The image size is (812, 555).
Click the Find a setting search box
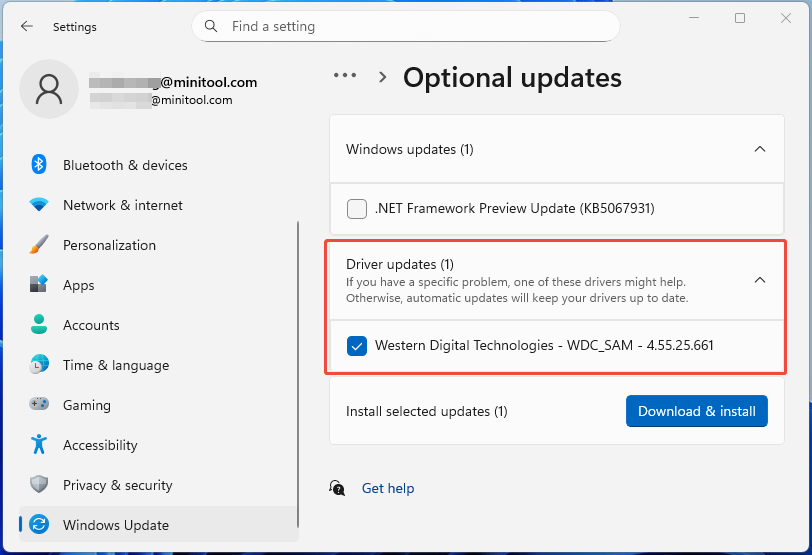pos(405,26)
